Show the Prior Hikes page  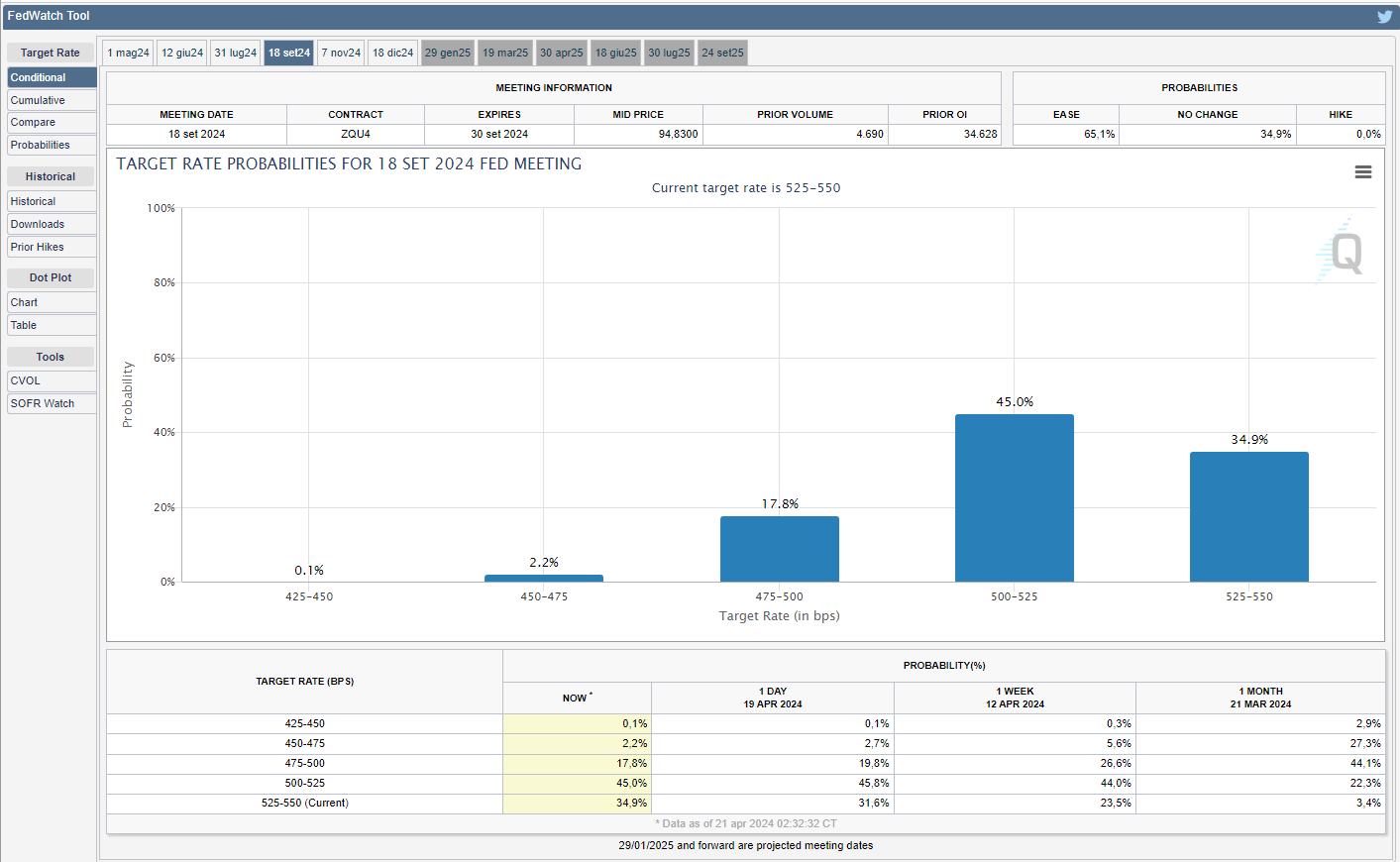click(52, 248)
